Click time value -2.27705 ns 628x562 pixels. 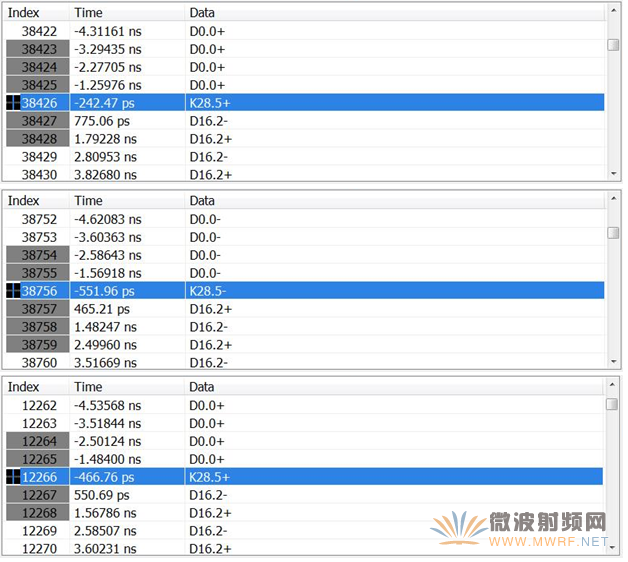tap(108, 67)
